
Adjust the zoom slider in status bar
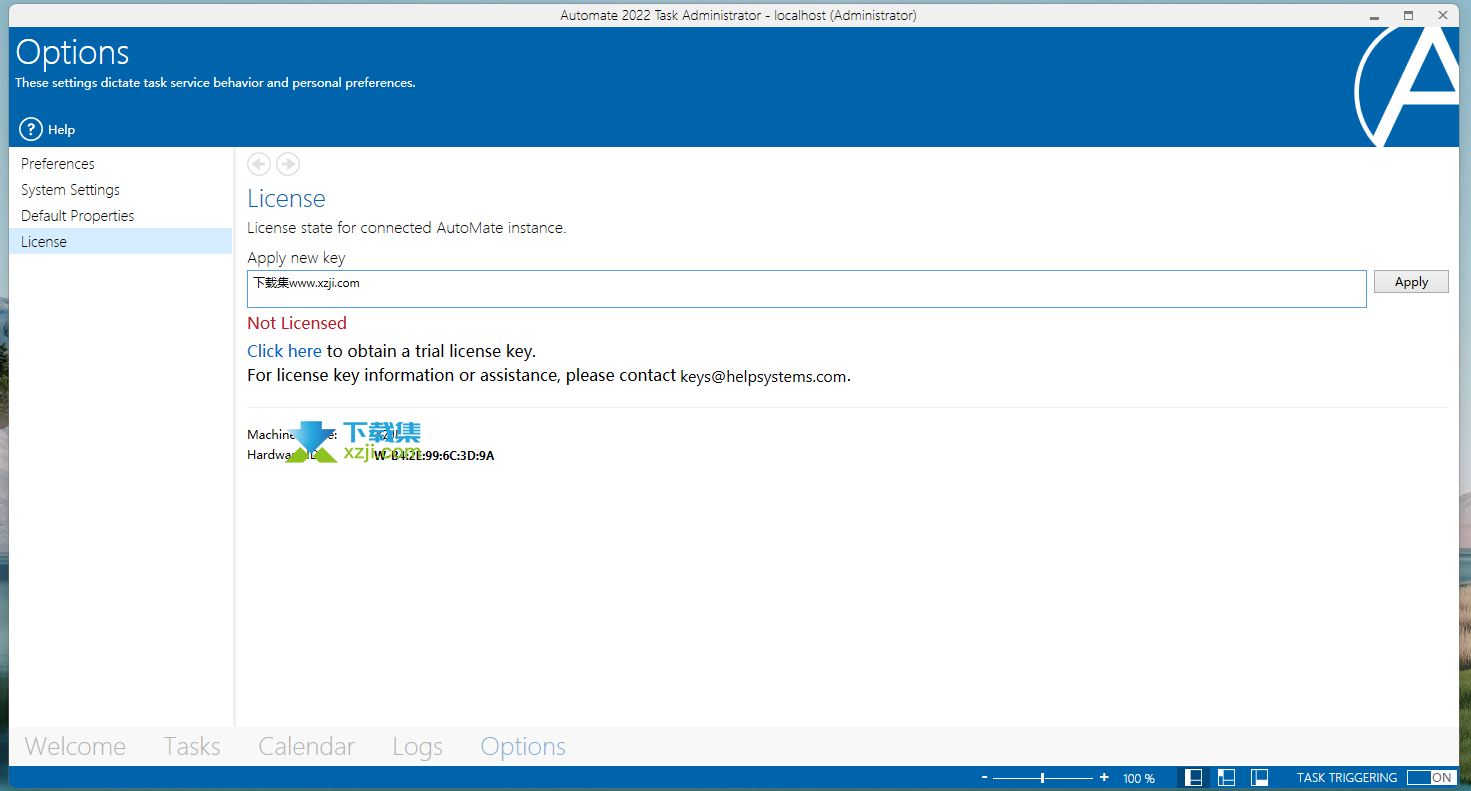(x=1043, y=778)
